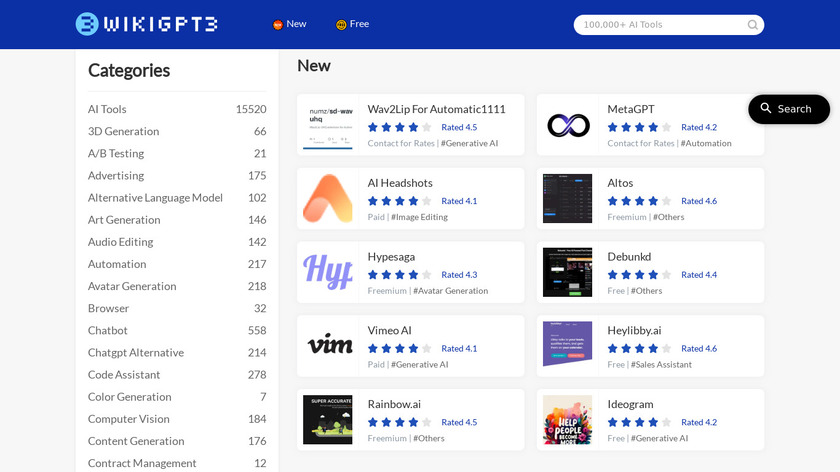Viewport: 840px width, 472px height.
Task: Select the Audio Editing category
Action: 177,242
